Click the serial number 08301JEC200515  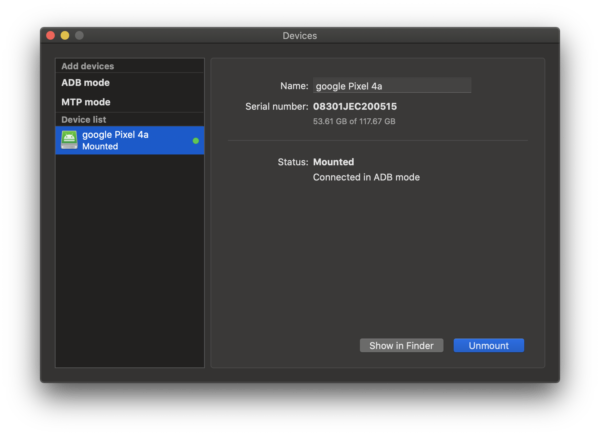(x=355, y=106)
